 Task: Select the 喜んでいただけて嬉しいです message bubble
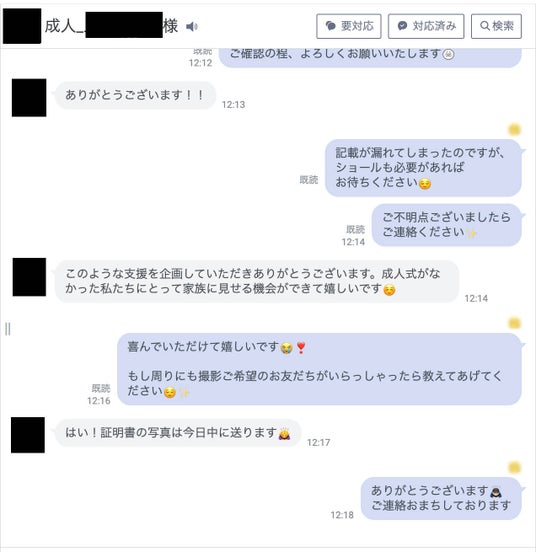point(319,369)
